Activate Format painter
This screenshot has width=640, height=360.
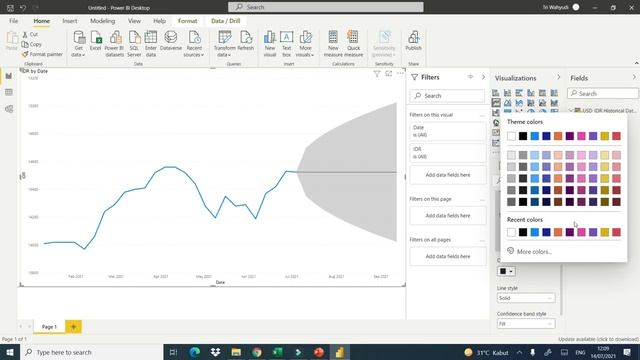coord(42,54)
